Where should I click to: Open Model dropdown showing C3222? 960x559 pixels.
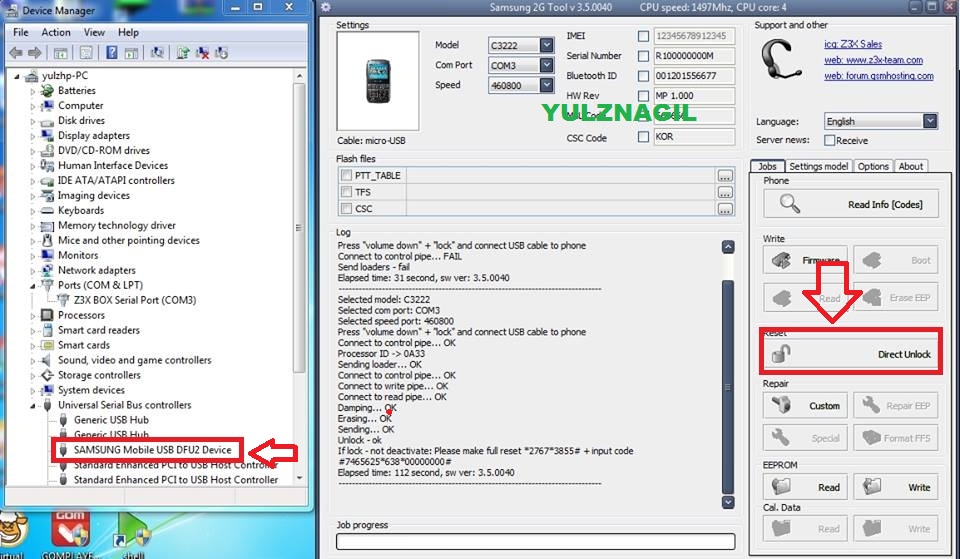(x=547, y=45)
